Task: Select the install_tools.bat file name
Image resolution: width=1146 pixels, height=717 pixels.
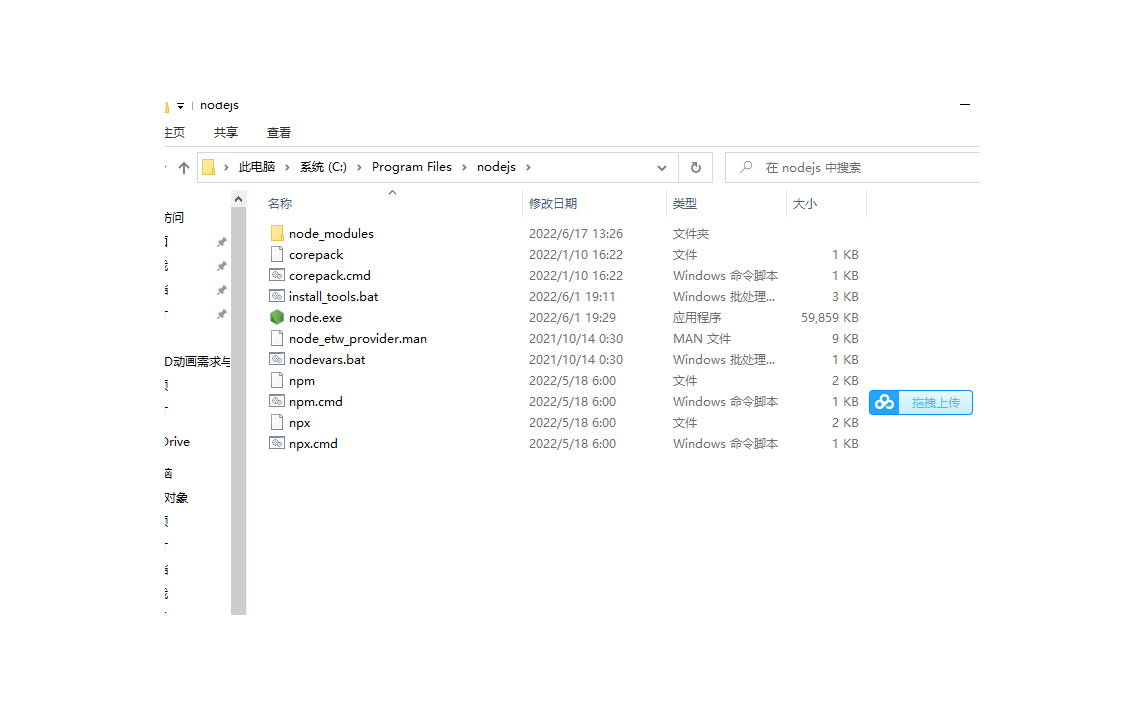Action: [x=333, y=296]
